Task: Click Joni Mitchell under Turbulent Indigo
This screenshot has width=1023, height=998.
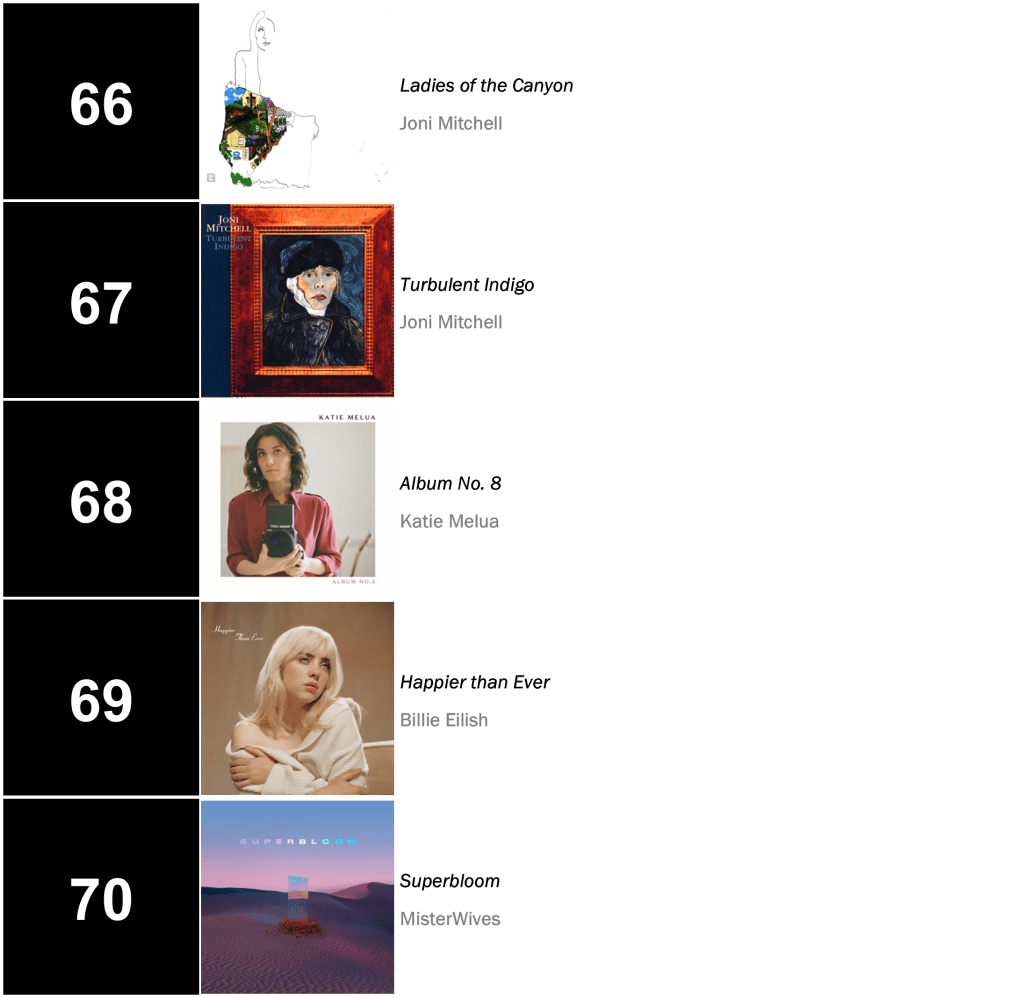Action: coord(450,322)
